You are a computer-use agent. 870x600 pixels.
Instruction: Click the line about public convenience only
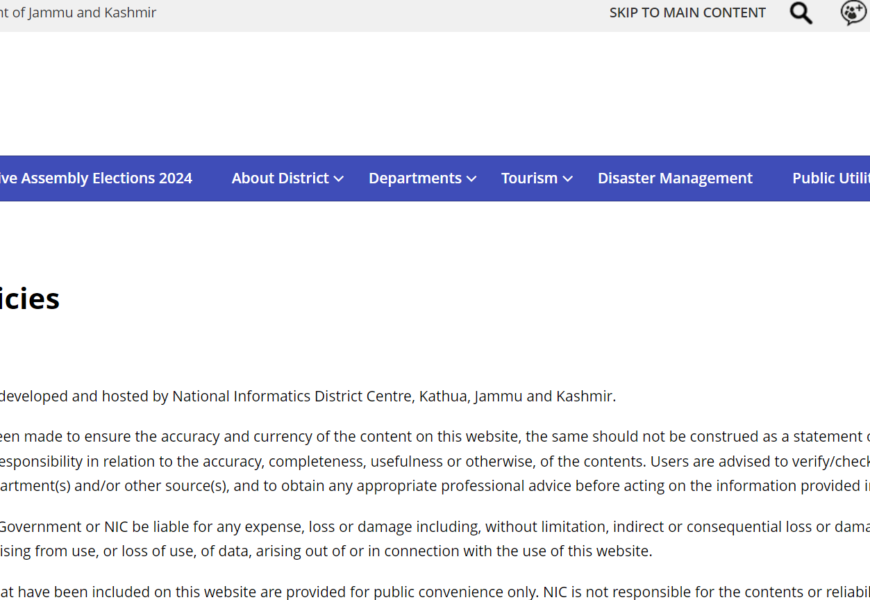click(x=430, y=591)
